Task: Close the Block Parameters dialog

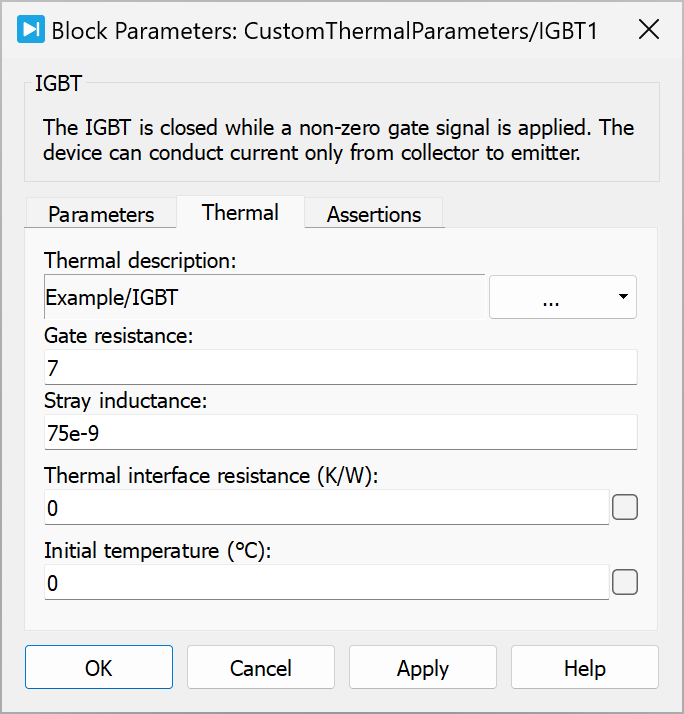Action: click(649, 29)
